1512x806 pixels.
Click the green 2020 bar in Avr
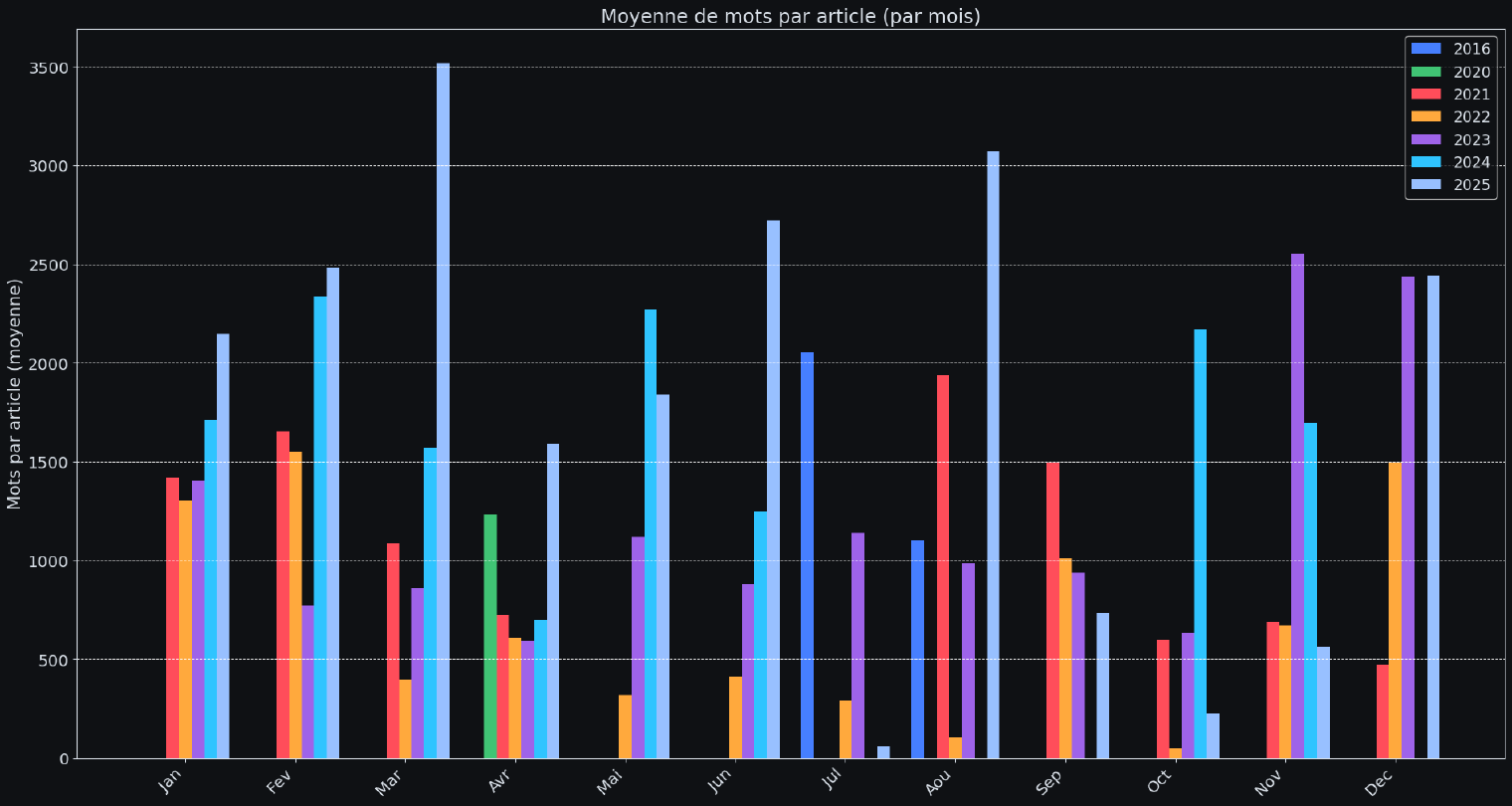[490, 636]
